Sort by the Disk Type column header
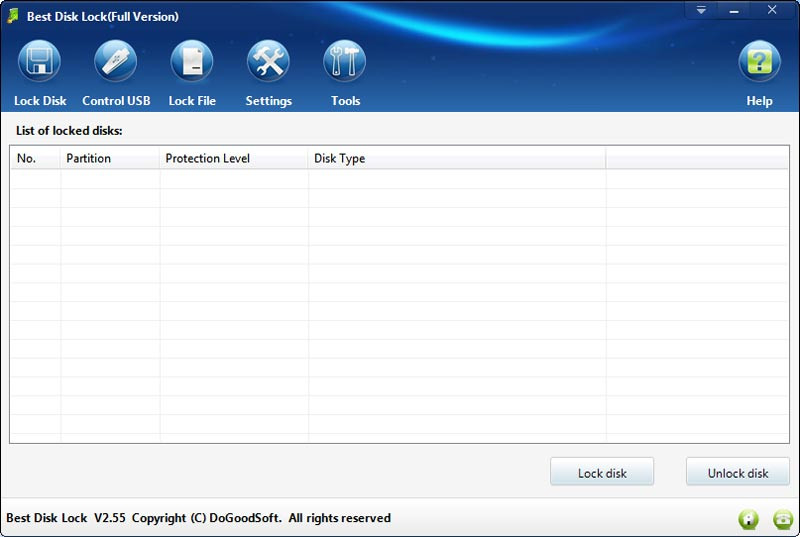 pyautogui.click(x=457, y=159)
